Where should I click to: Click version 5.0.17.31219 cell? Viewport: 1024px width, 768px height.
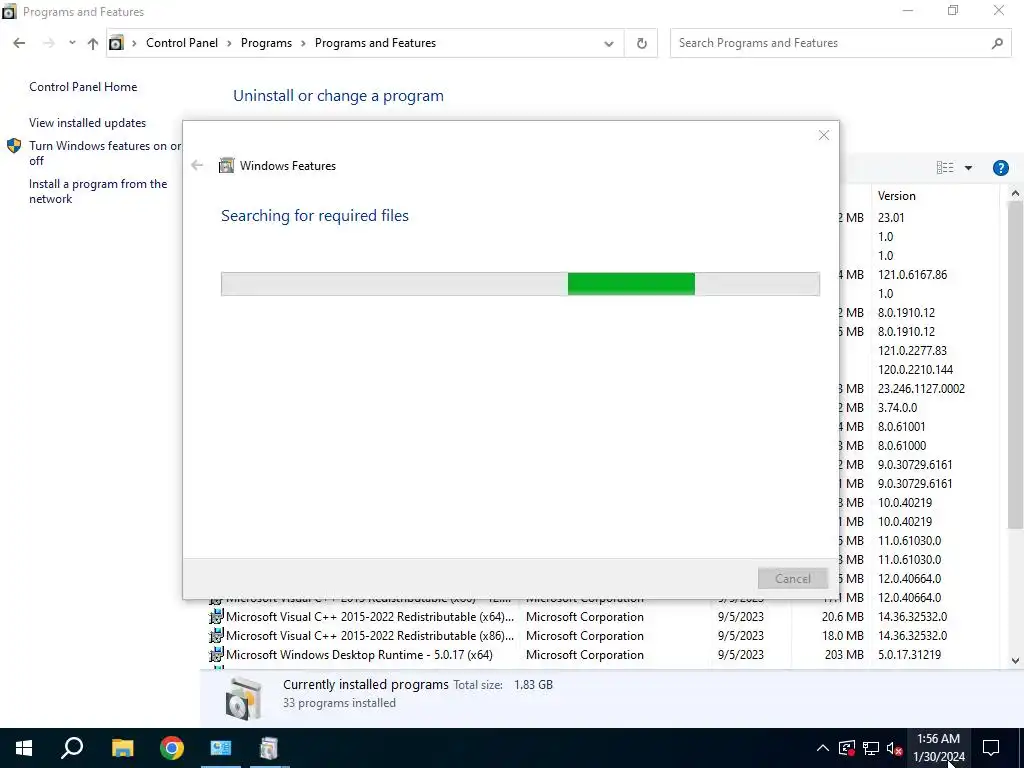click(909, 654)
